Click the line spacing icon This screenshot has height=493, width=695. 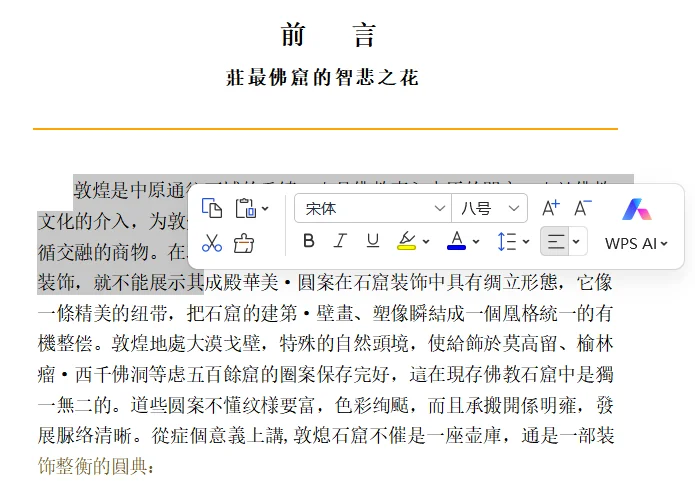click(506, 242)
